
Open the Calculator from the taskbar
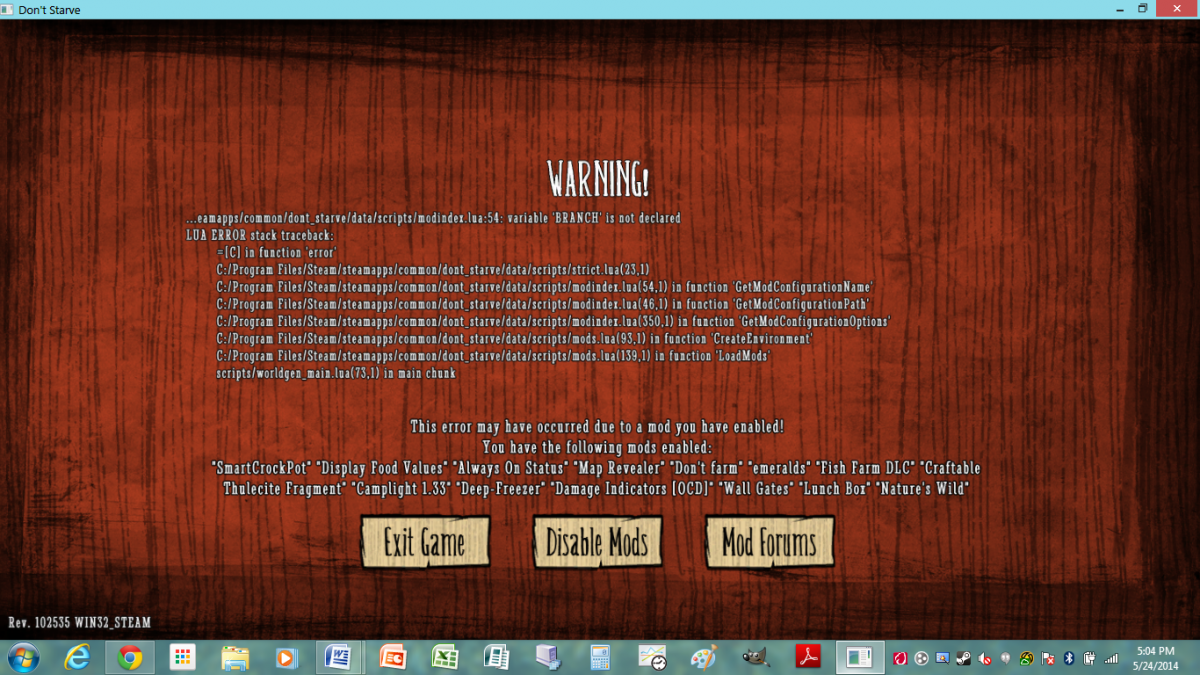600,658
